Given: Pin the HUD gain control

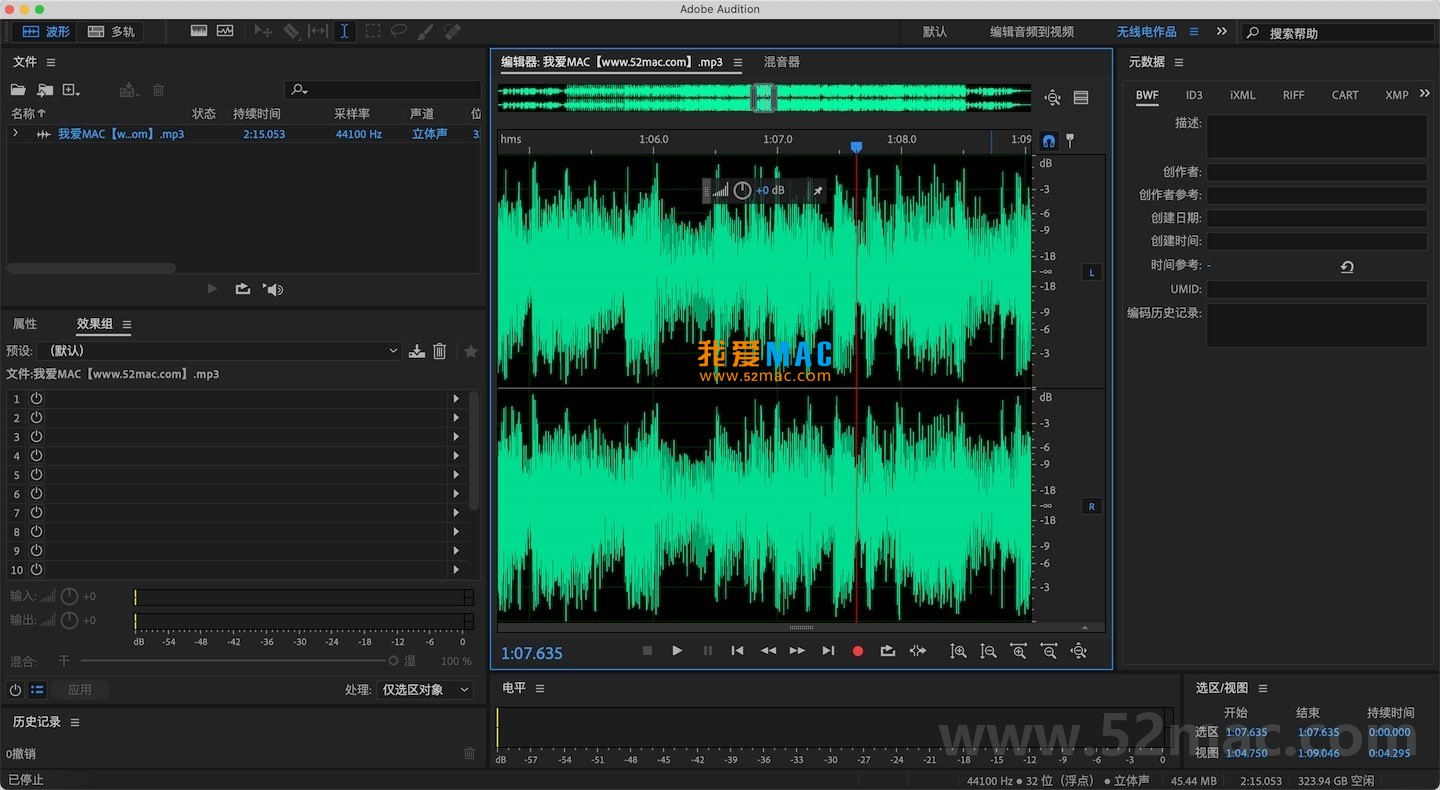Looking at the screenshot, I should (x=817, y=190).
